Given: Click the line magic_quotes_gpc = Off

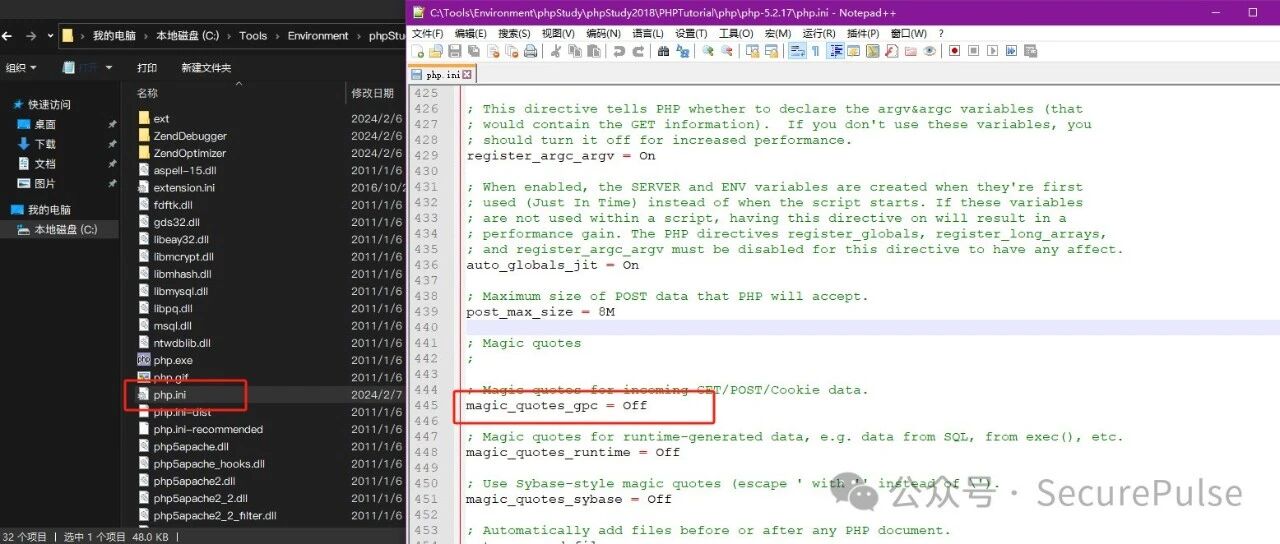Looking at the screenshot, I should coord(556,406).
